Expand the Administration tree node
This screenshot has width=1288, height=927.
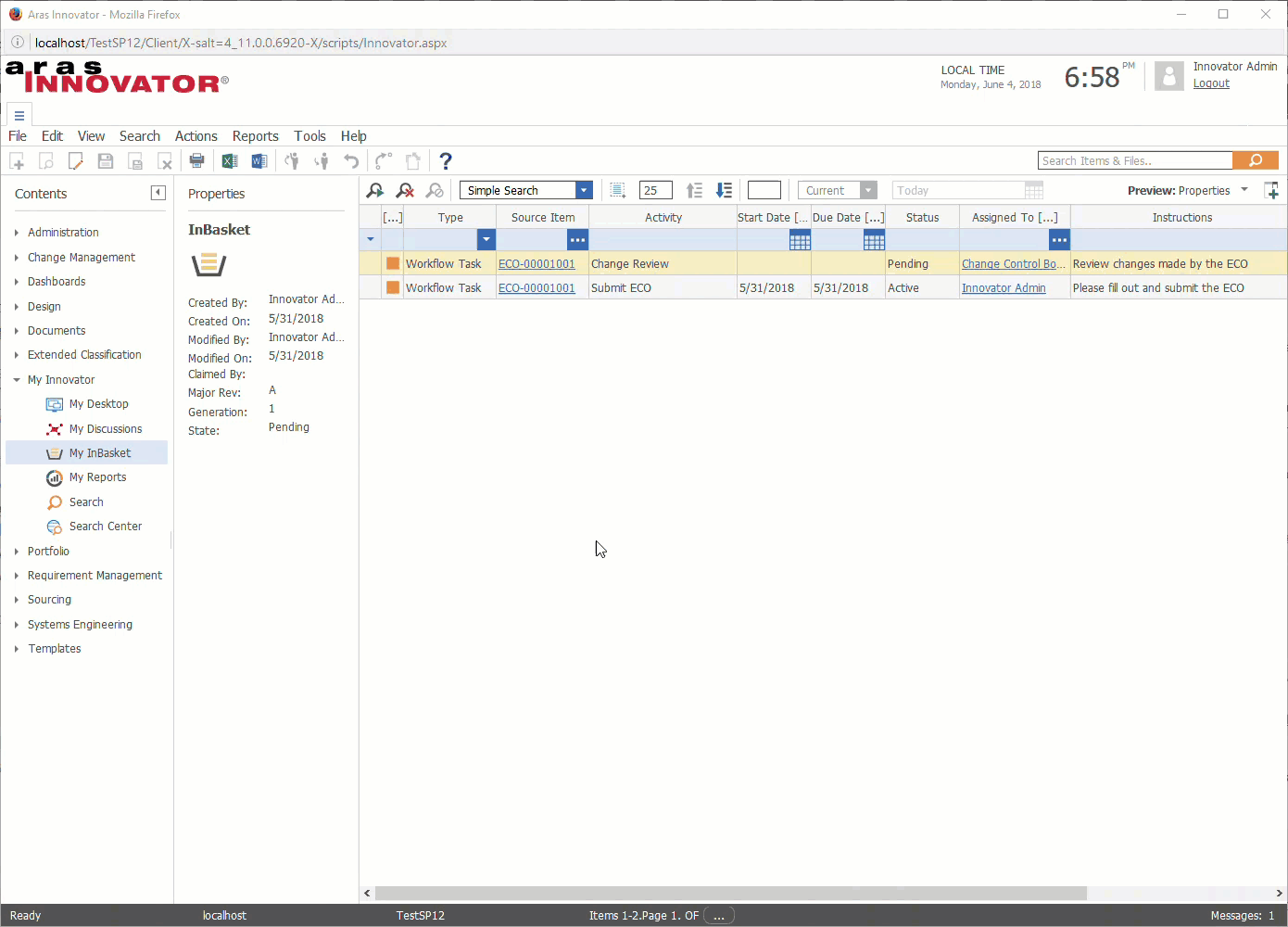17,233
